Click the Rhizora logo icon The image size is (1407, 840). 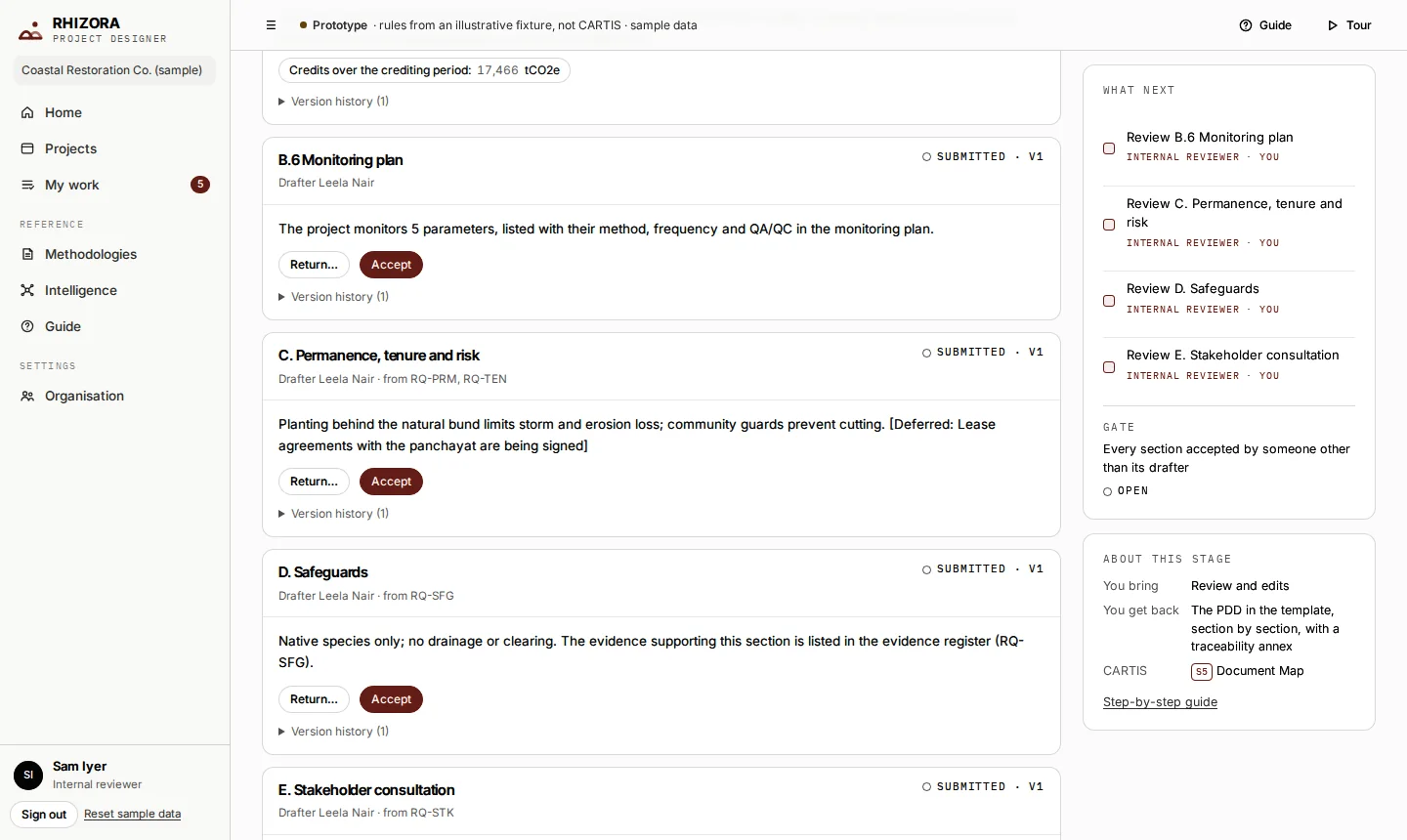click(x=30, y=31)
